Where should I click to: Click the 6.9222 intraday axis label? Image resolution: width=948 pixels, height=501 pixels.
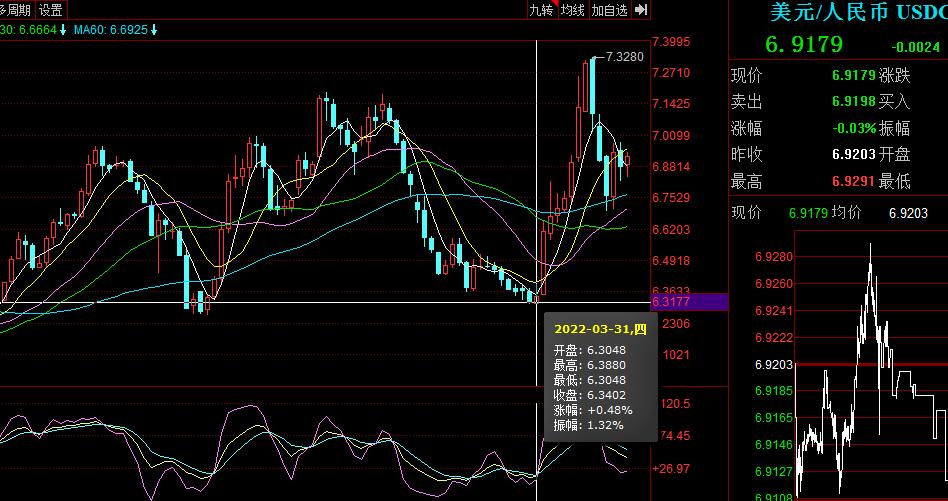[x=773, y=337]
